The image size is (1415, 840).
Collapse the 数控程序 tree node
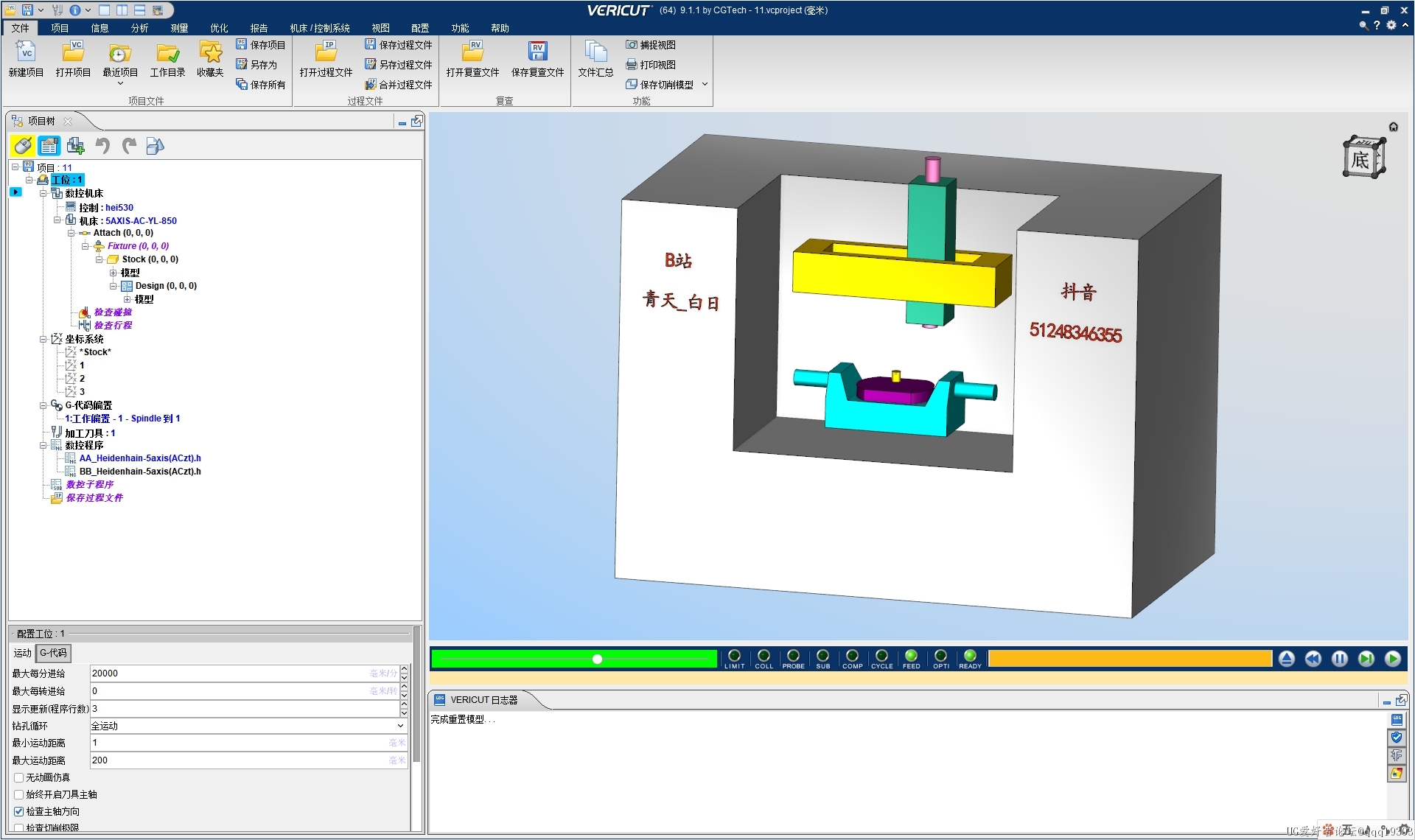pyautogui.click(x=43, y=445)
